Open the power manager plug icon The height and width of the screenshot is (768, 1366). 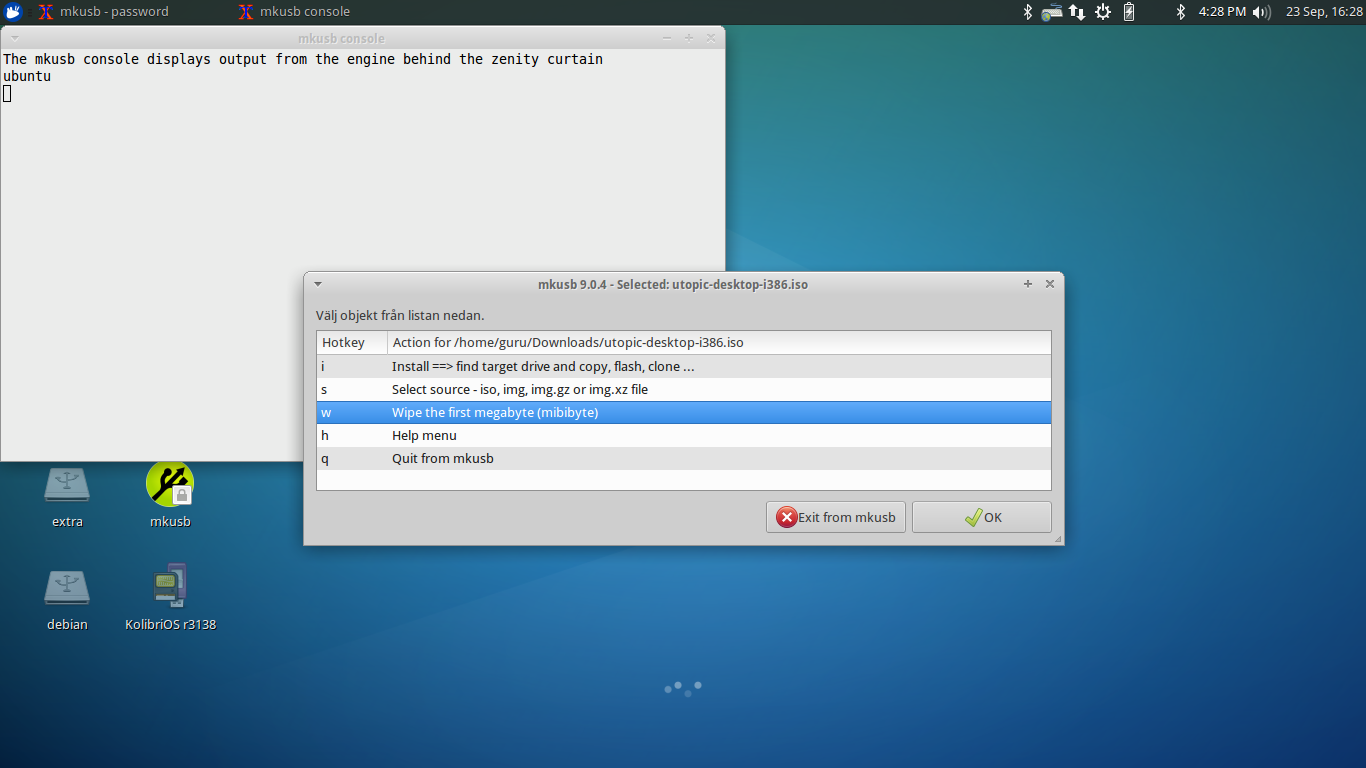pyautogui.click(x=1103, y=12)
